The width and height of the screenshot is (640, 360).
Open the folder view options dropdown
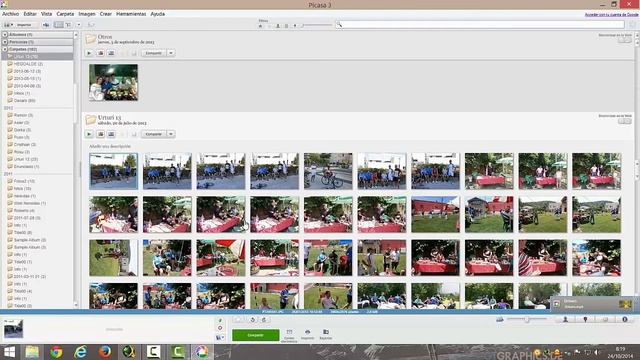[79, 25]
